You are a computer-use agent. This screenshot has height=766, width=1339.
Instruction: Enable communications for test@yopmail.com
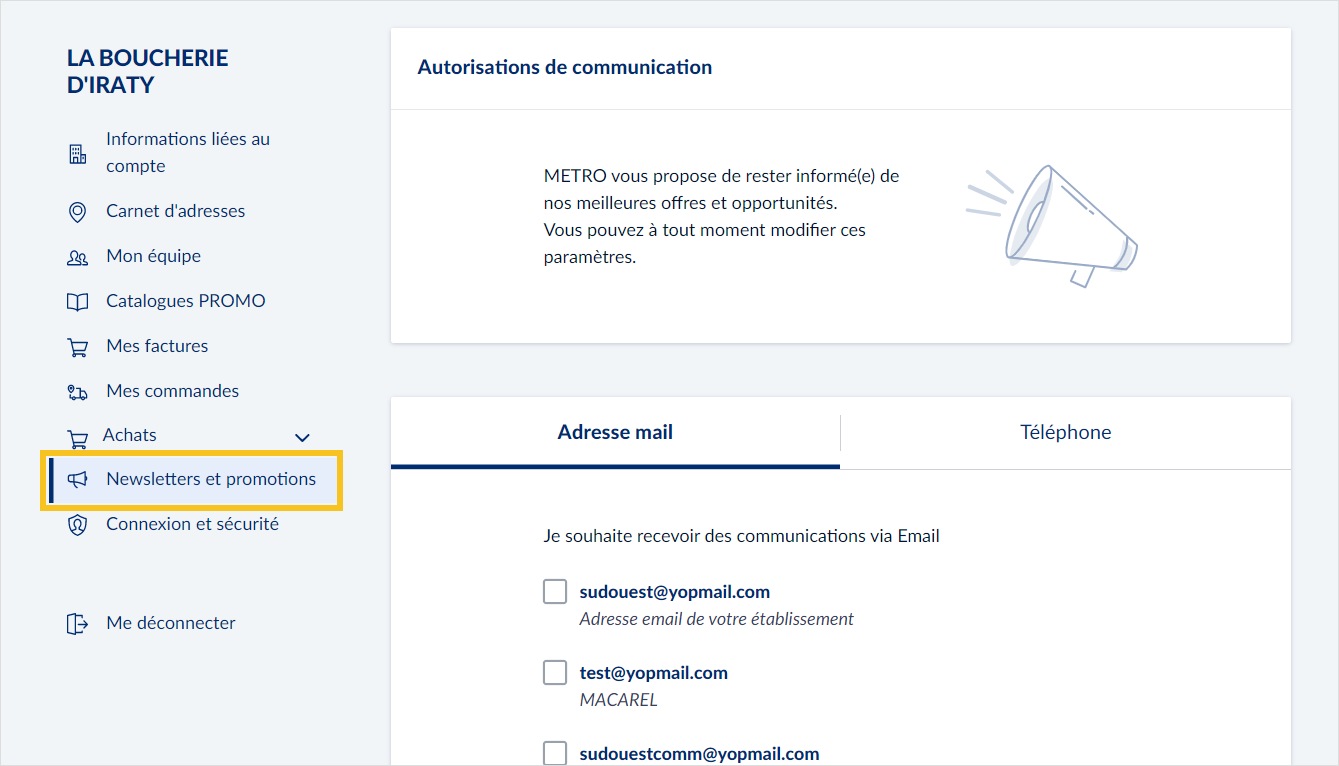(554, 672)
